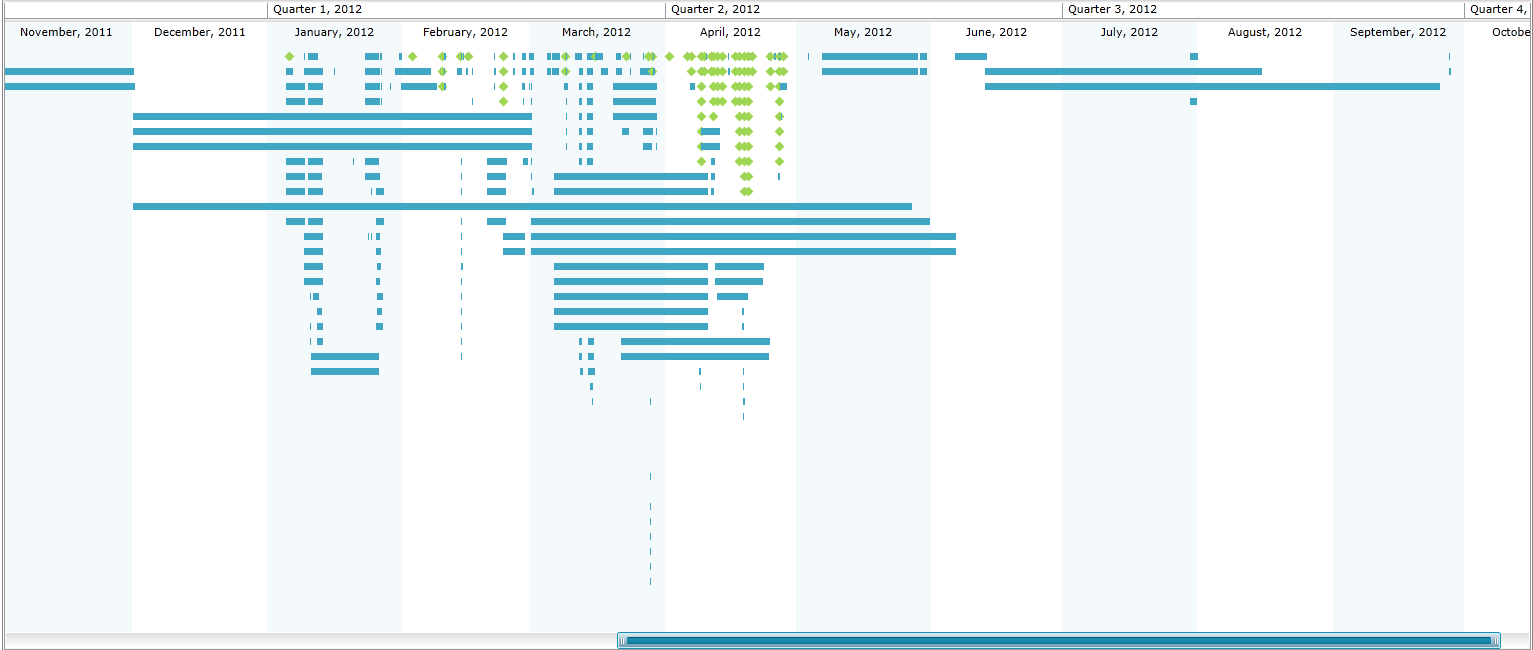Click the bar running mid-June to late September

coord(1212,86)
